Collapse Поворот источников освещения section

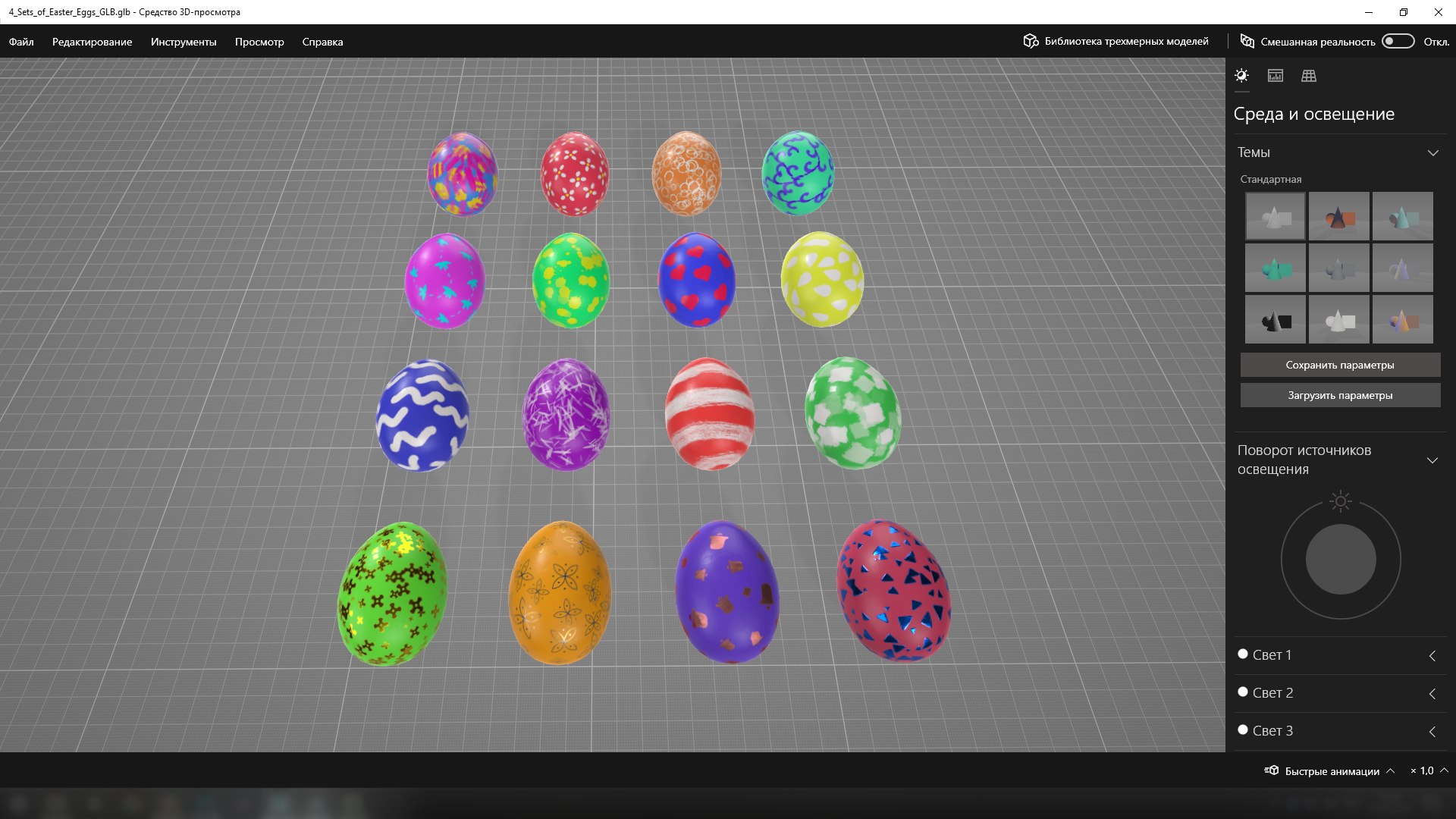point(1432,460)
